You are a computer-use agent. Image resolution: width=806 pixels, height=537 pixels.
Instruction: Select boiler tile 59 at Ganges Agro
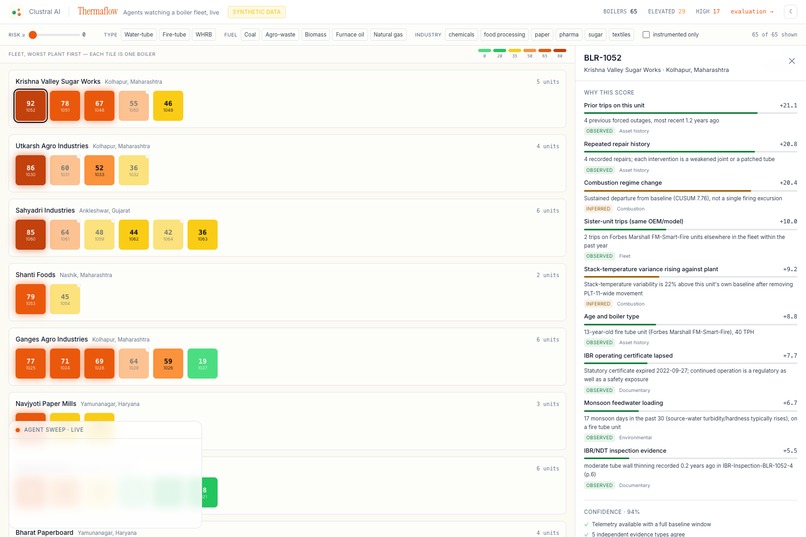click(x=168, y=363)
